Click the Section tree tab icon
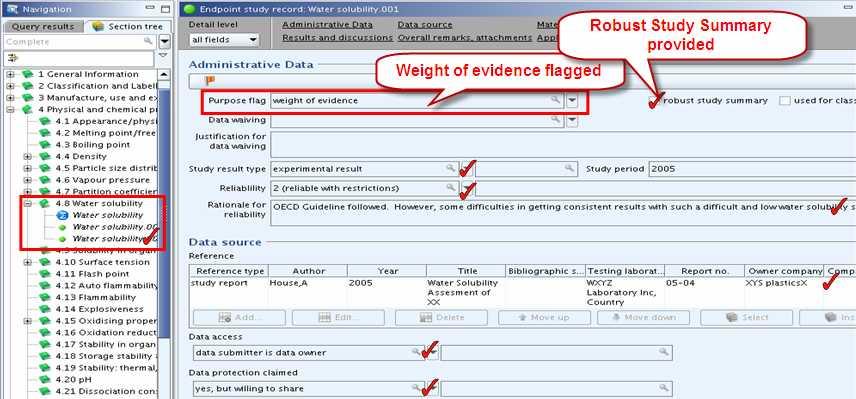Viewport: 856px width, 399px height. (98, 26)
